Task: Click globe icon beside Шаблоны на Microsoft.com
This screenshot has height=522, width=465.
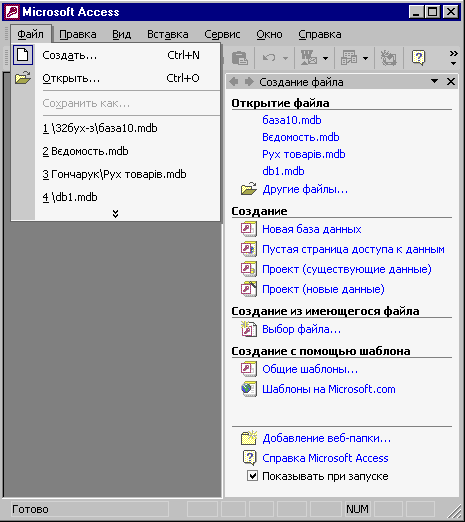Action: 249,389
